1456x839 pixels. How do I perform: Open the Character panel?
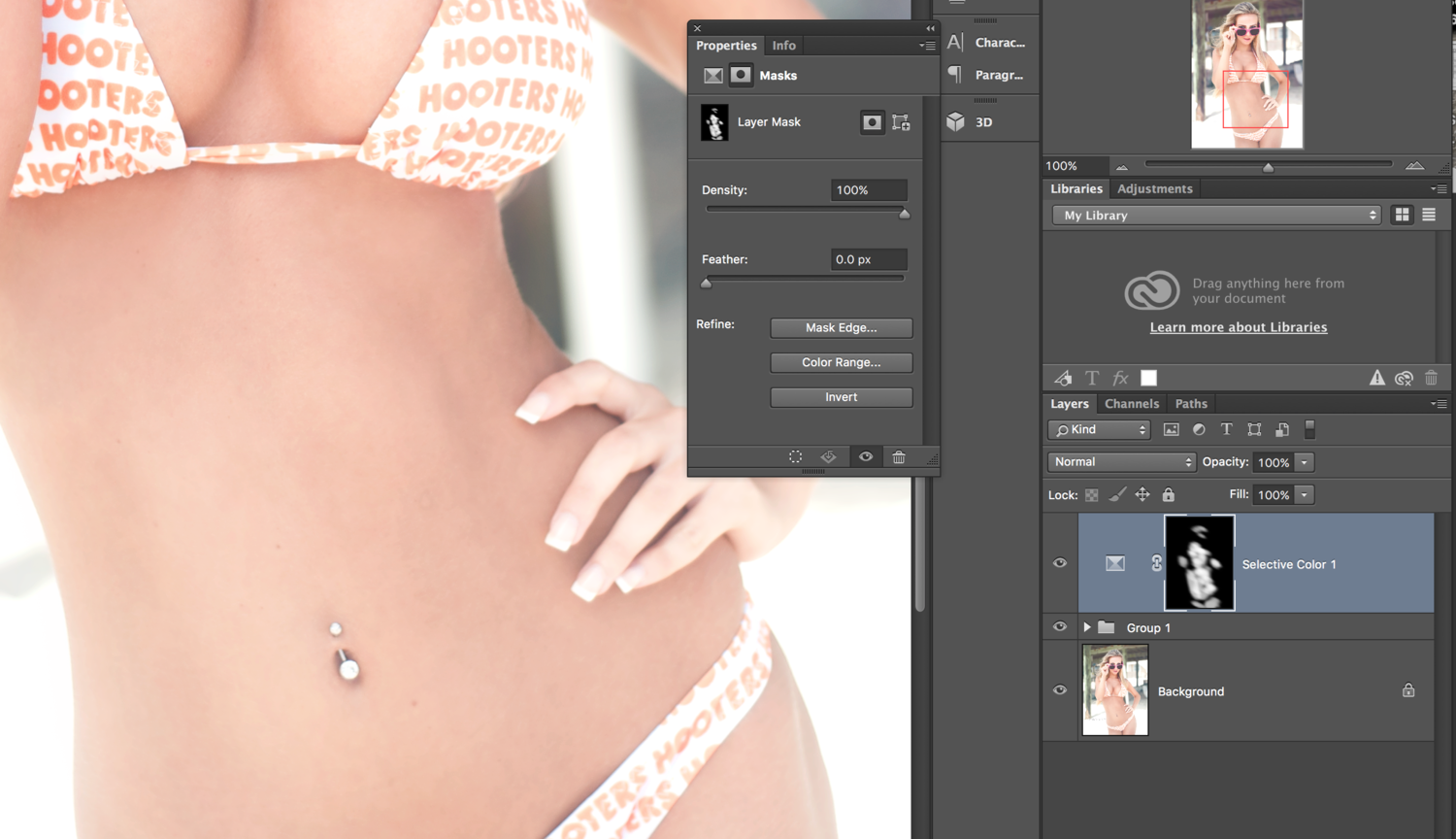pos(987,42)
